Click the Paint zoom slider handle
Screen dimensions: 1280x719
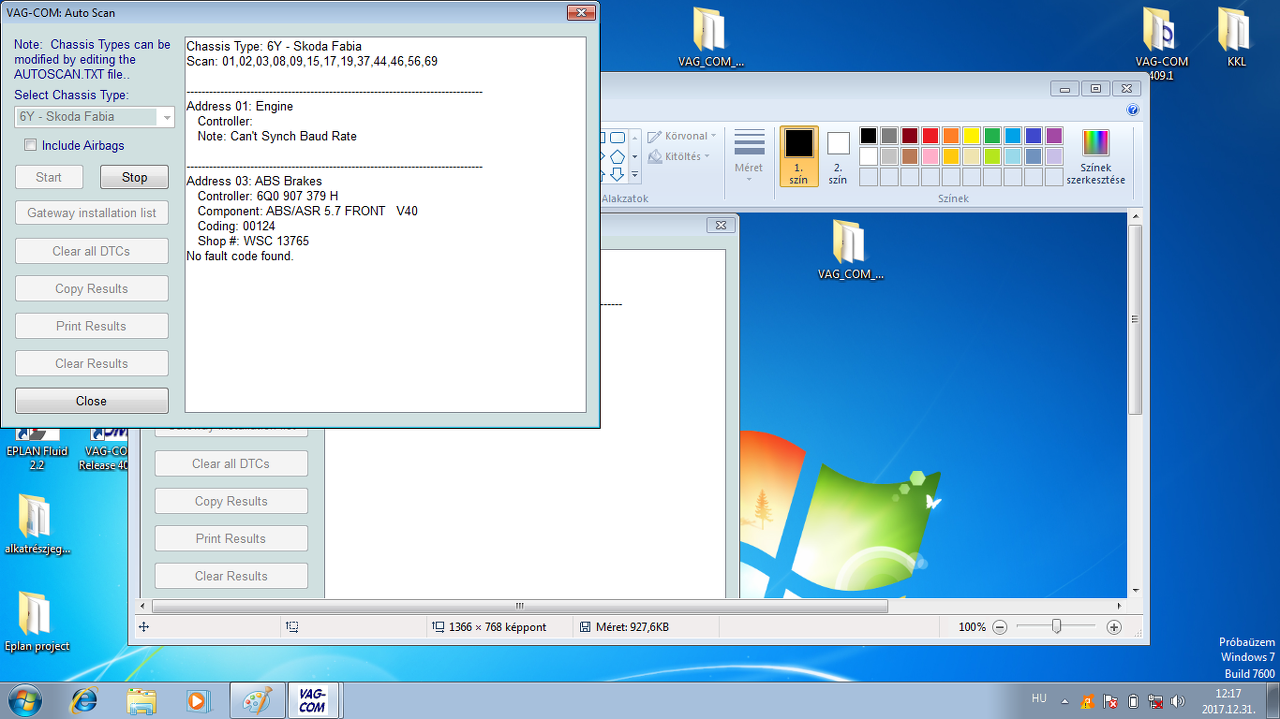1057,627
